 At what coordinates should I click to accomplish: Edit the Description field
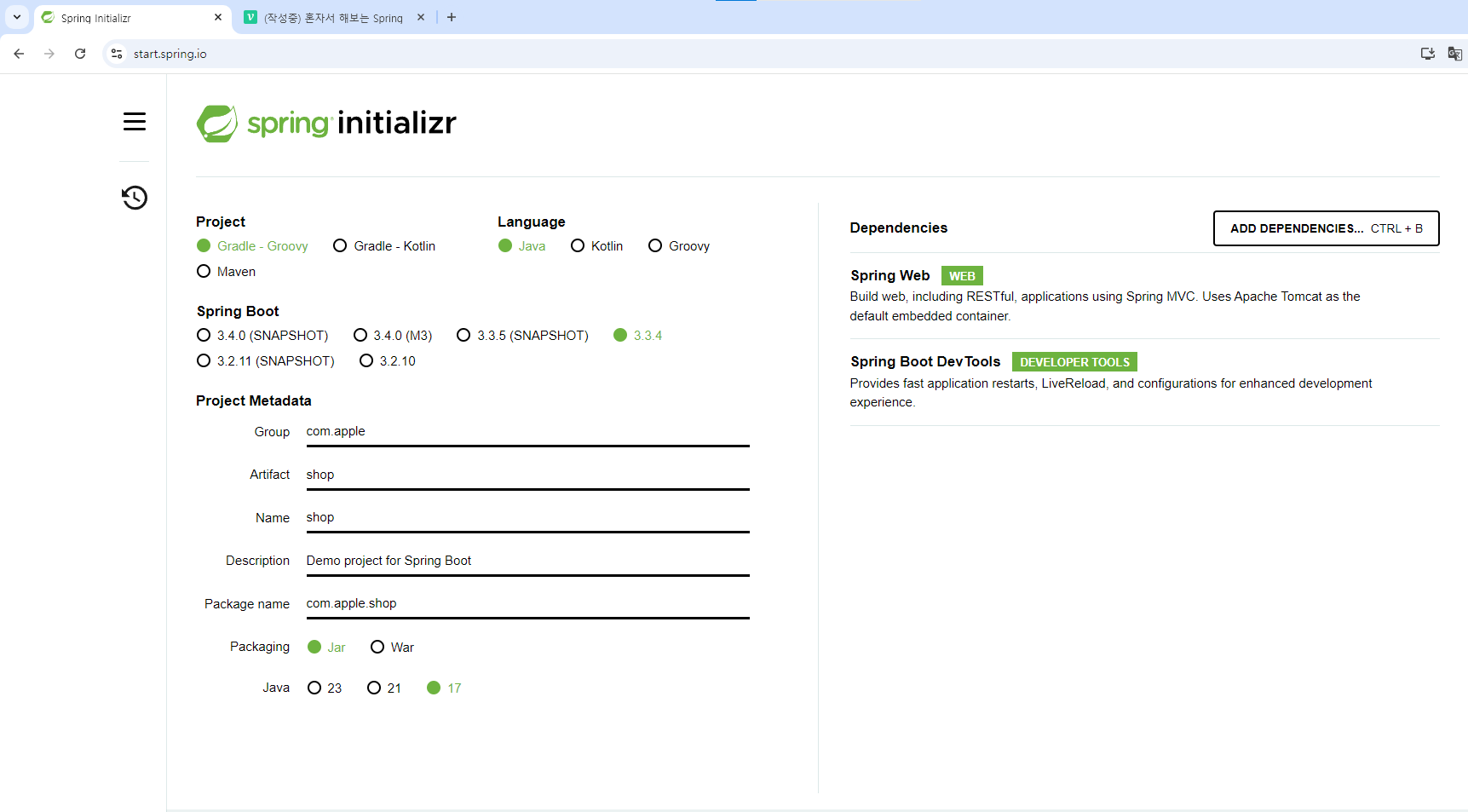coord(528,561)
